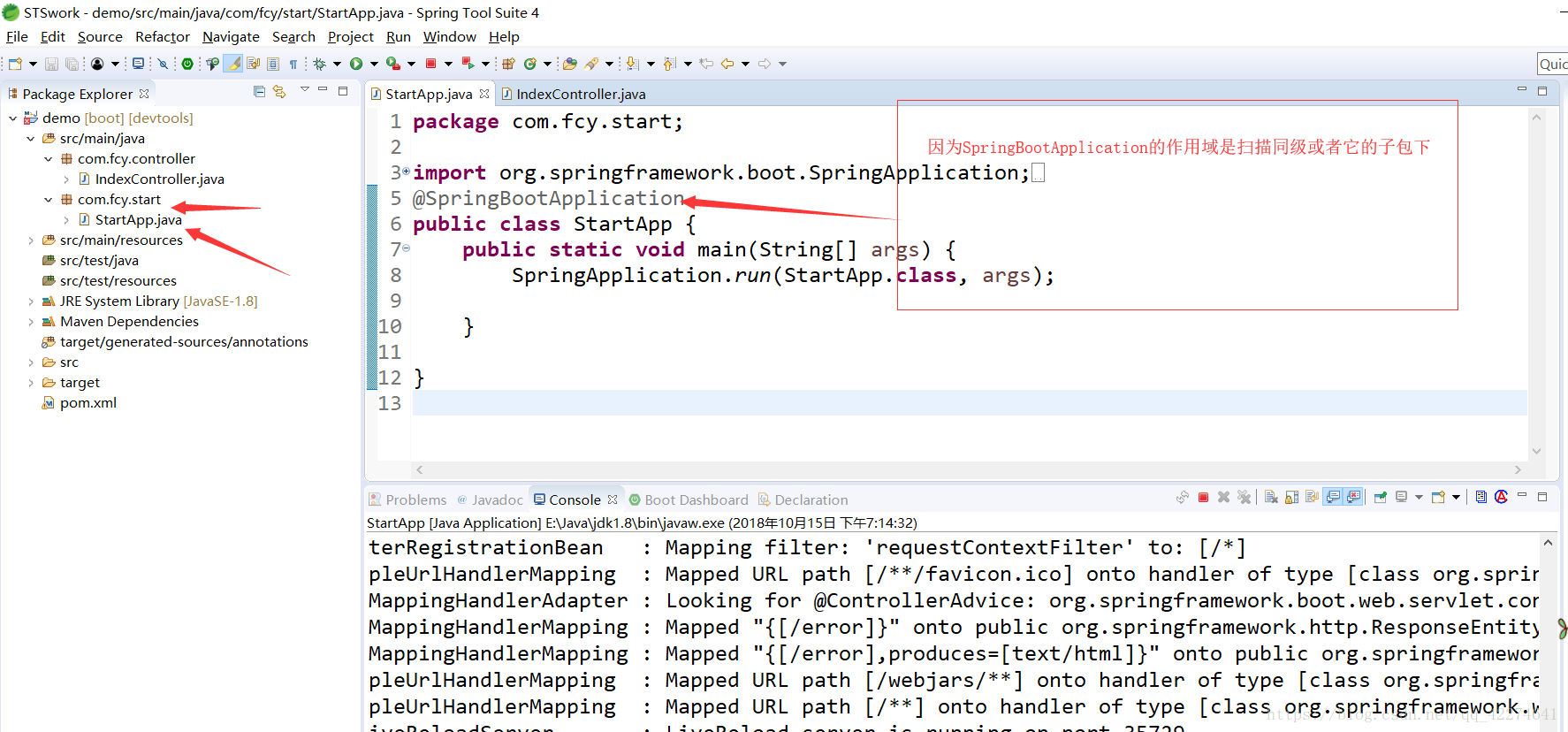Collapse the com.fcy.controller package node
The height and width of the screenshot is (732, 1568).
point(48,159)
